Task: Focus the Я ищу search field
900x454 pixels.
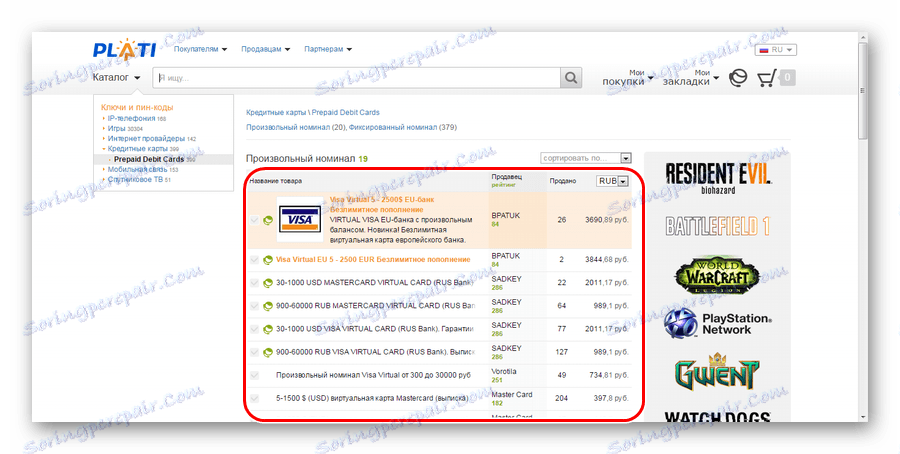Action: (x=356, y=77)
